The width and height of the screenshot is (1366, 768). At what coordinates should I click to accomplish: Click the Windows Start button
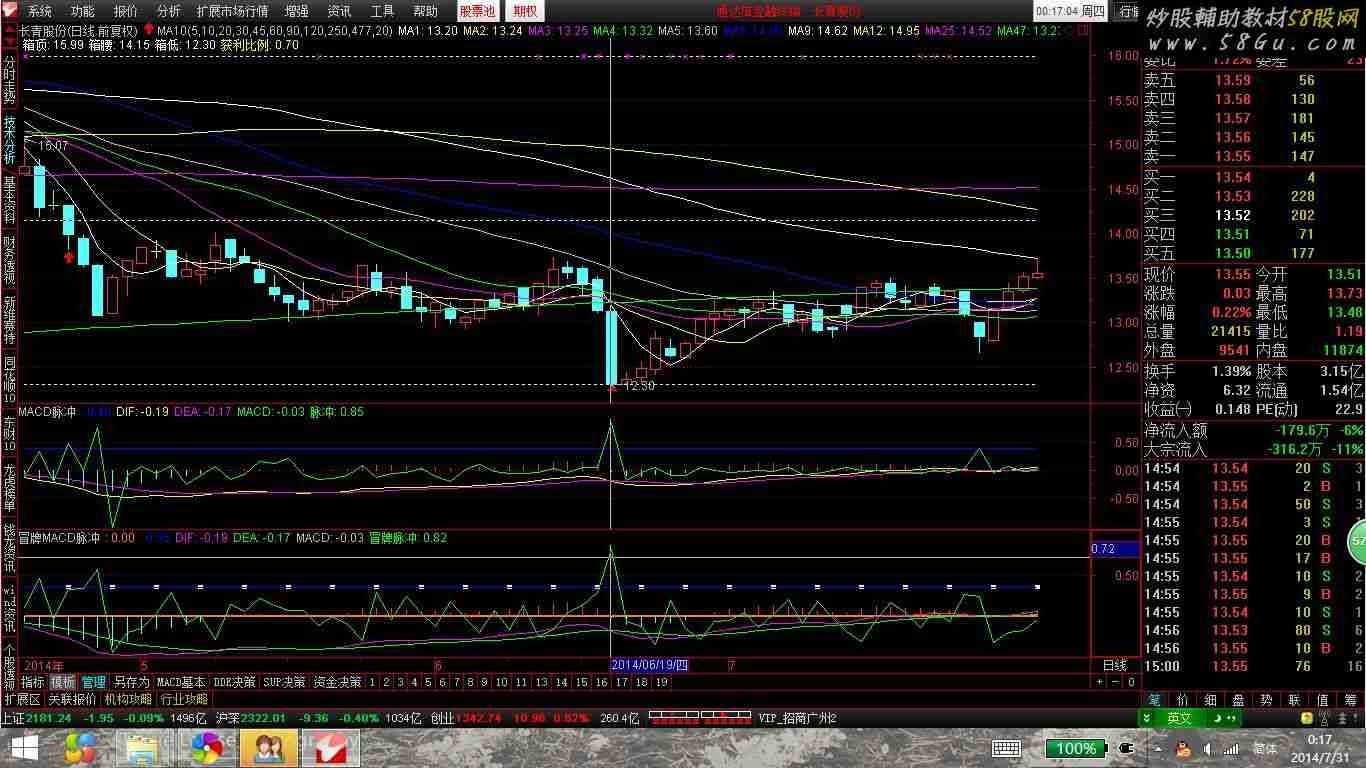pyautogui.click(x=24, y=747)
